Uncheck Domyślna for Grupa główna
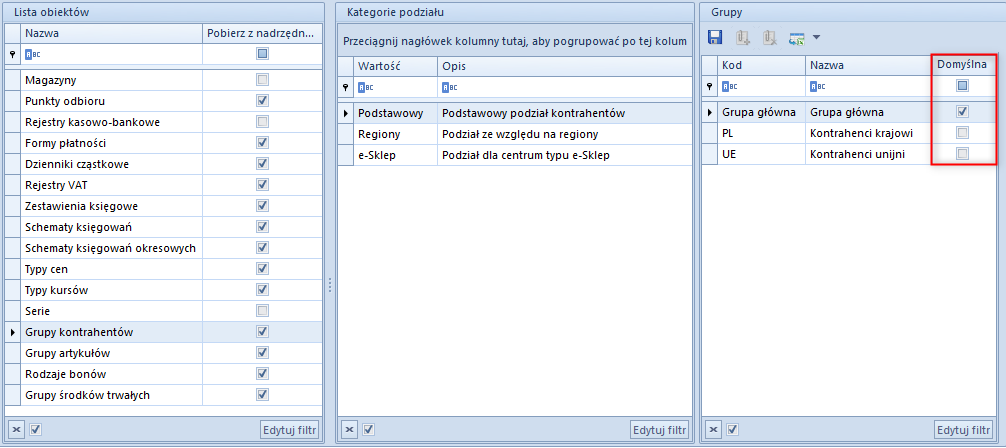The height and width of the screenshot is (448, 1006). coord(962,112)
